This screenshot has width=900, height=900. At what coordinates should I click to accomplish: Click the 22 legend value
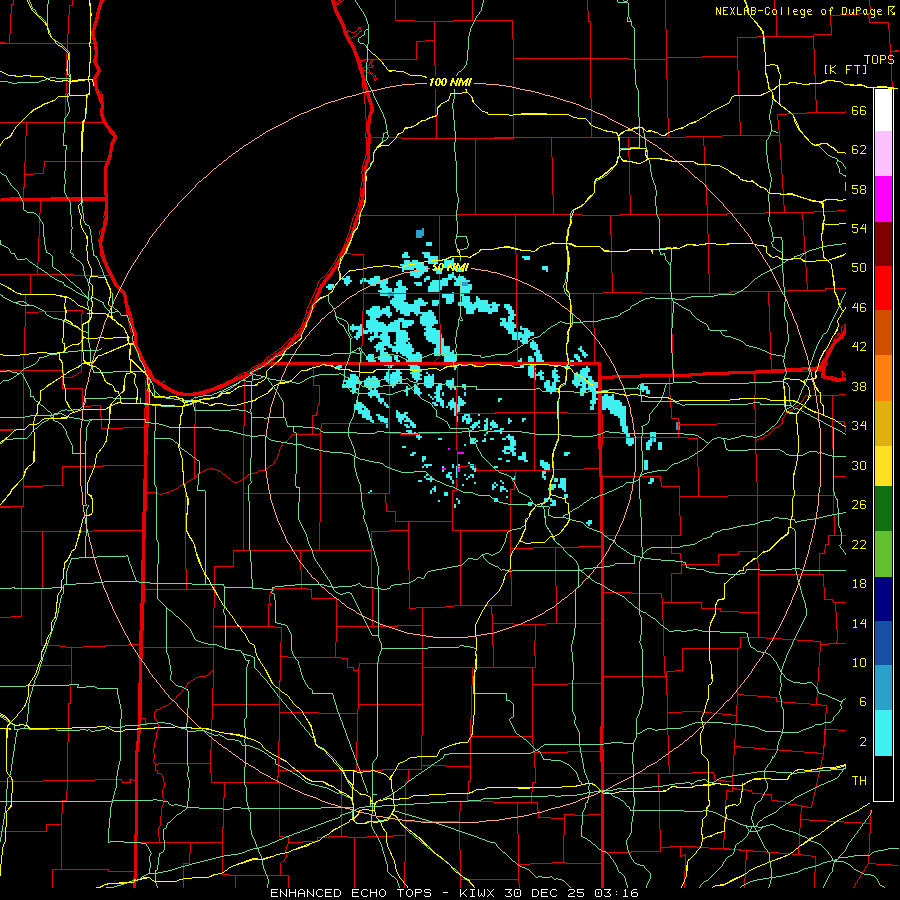point(859,544)
